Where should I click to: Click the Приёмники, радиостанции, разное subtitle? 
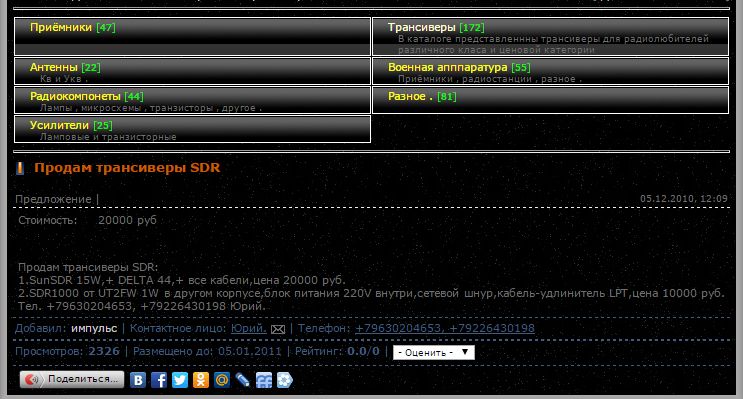point(490,79)
